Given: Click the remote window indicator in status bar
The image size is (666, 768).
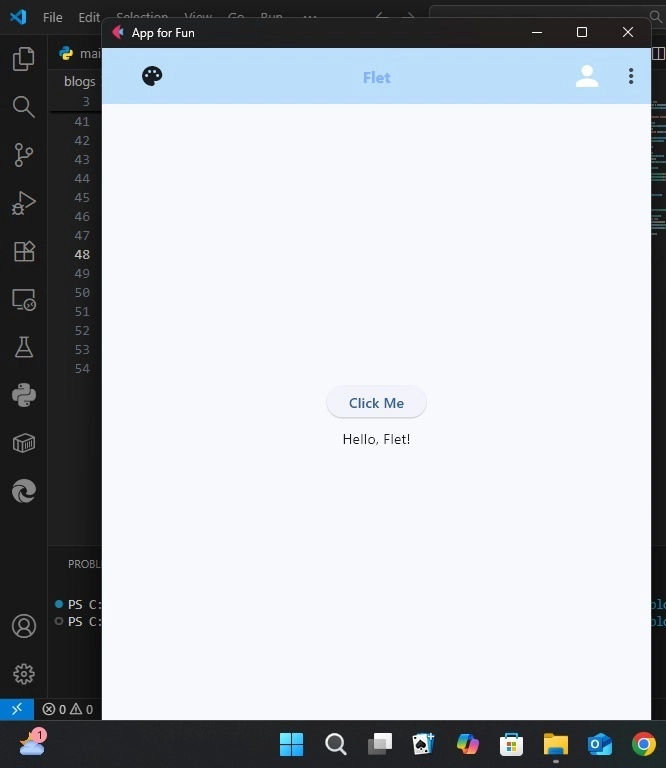Looking at the screenshot, I should coord(17,709).
